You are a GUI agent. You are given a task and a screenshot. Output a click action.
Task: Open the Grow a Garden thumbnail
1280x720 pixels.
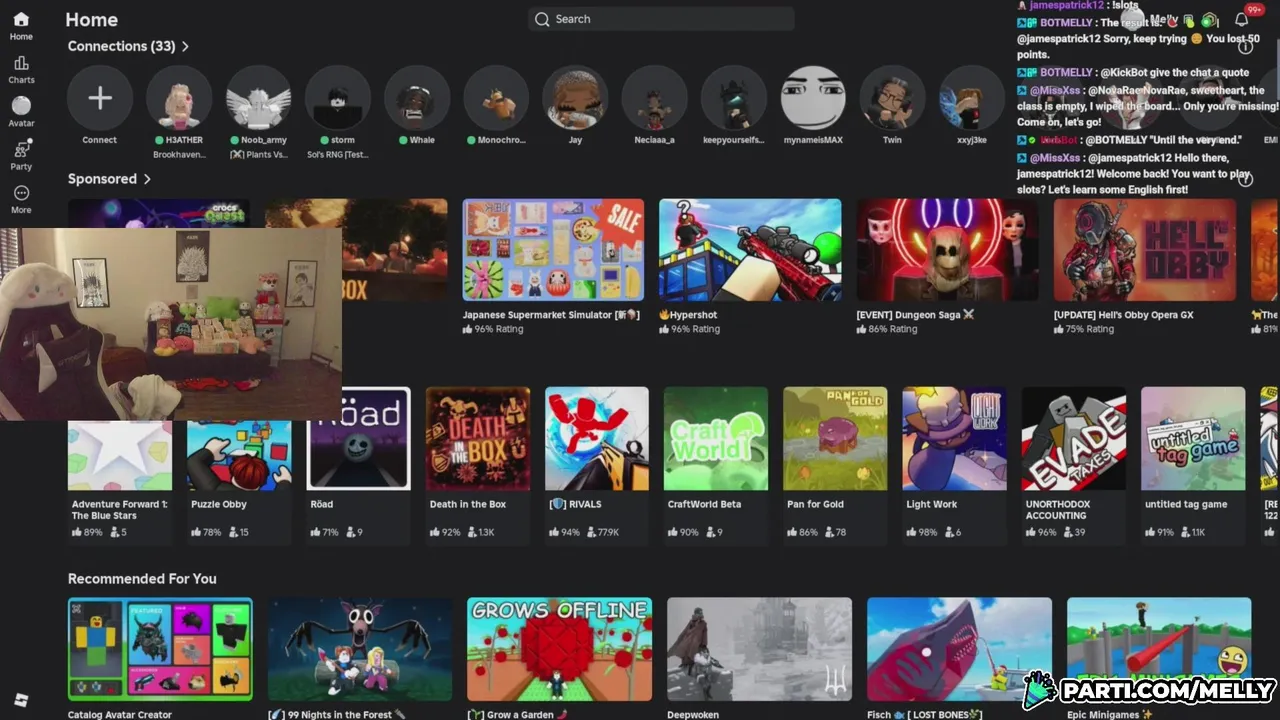click(x=560, y=649)
